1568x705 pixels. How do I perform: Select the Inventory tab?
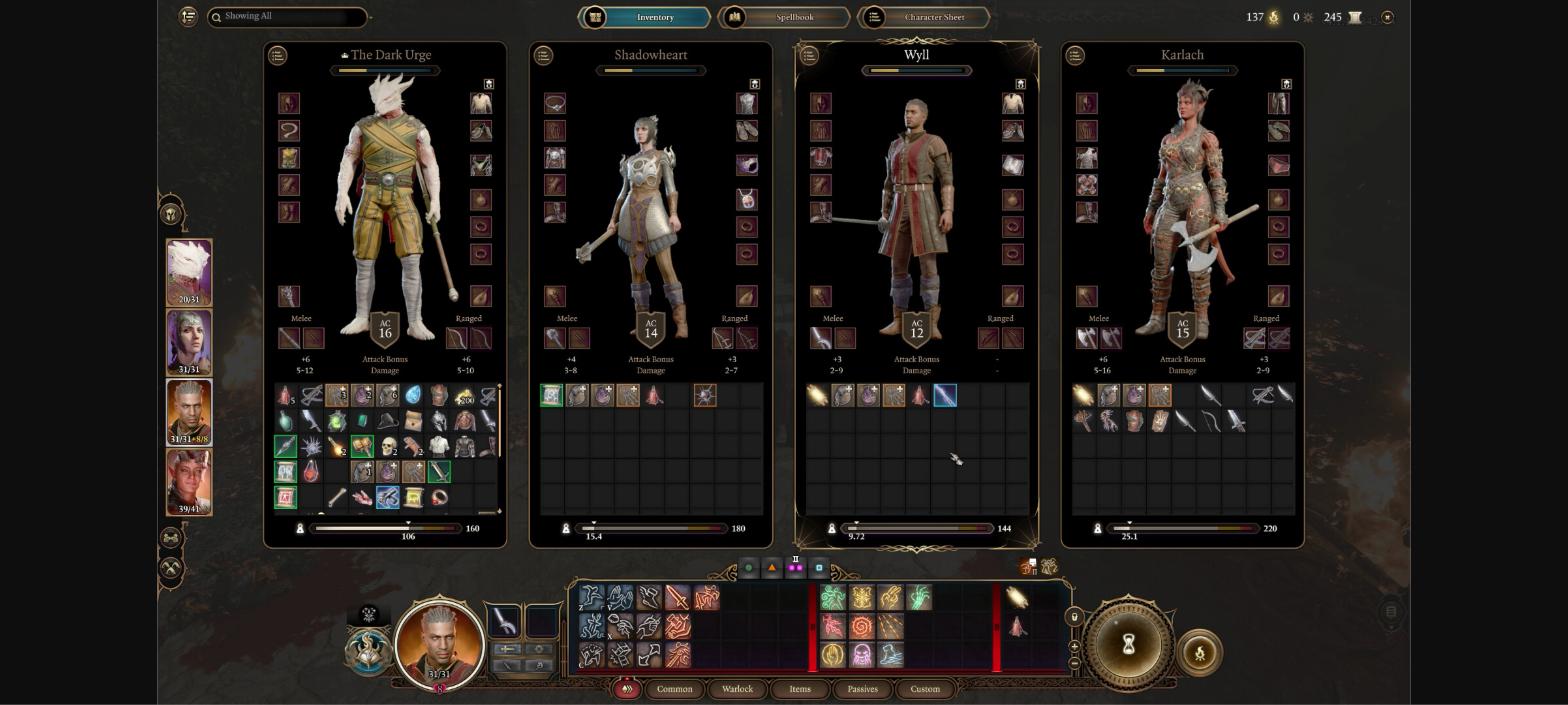[644, 17]
